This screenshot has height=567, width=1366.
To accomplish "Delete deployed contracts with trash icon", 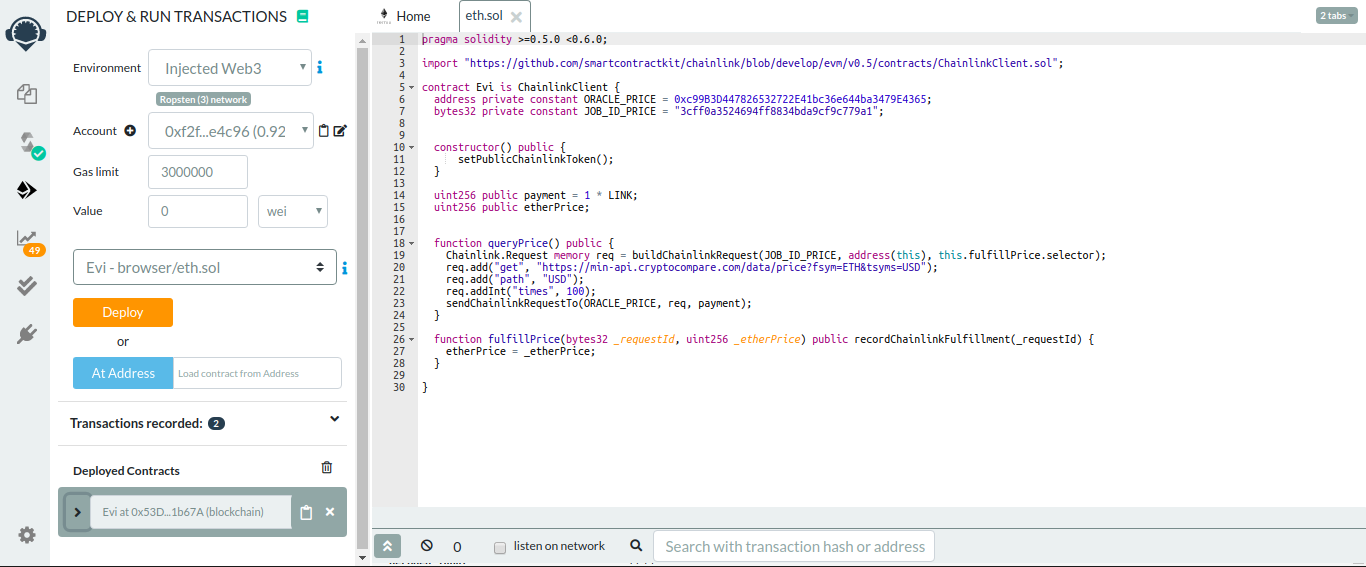I will (326, 467).
